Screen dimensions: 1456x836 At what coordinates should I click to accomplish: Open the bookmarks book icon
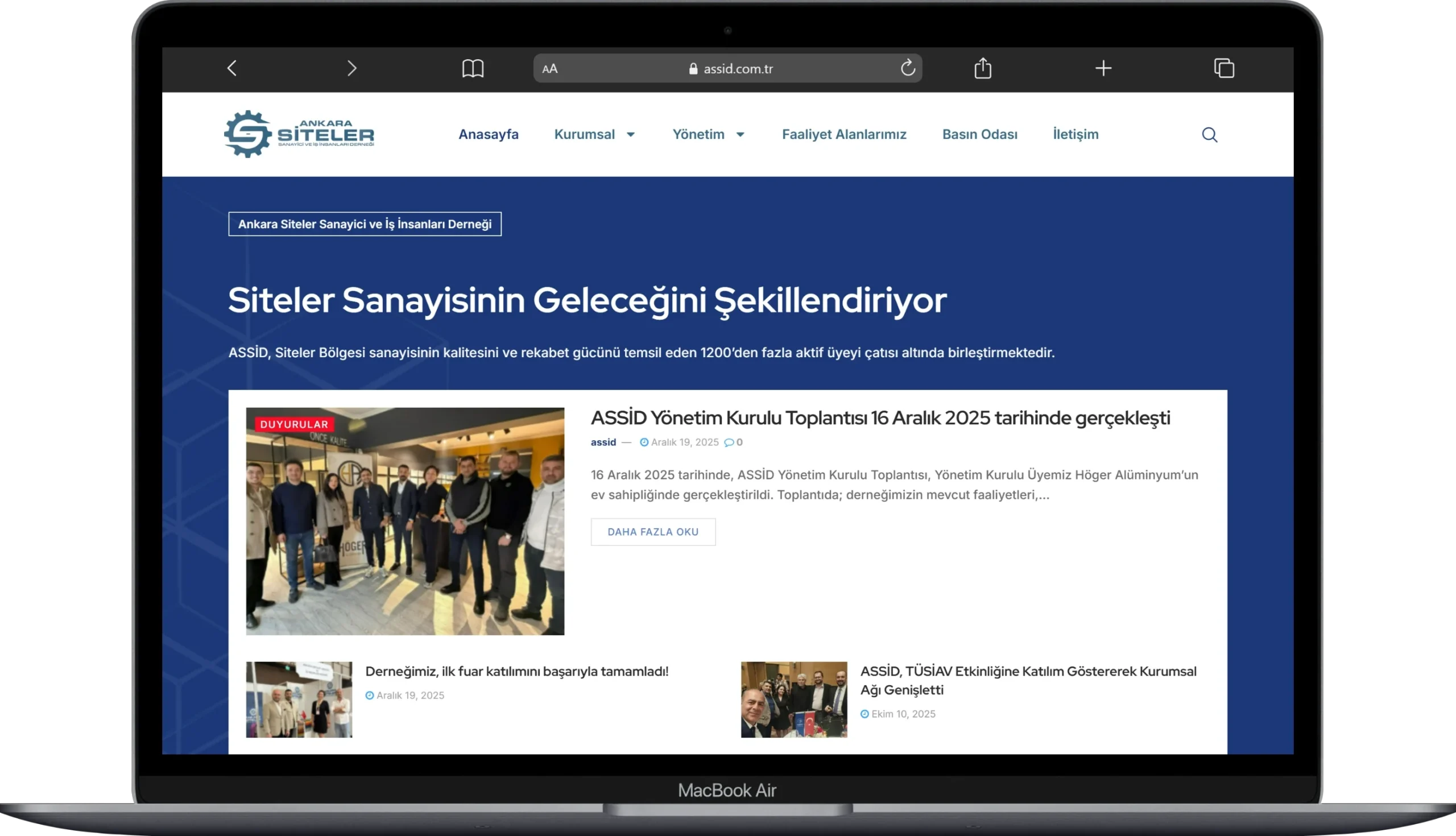[x=473, y=68]
